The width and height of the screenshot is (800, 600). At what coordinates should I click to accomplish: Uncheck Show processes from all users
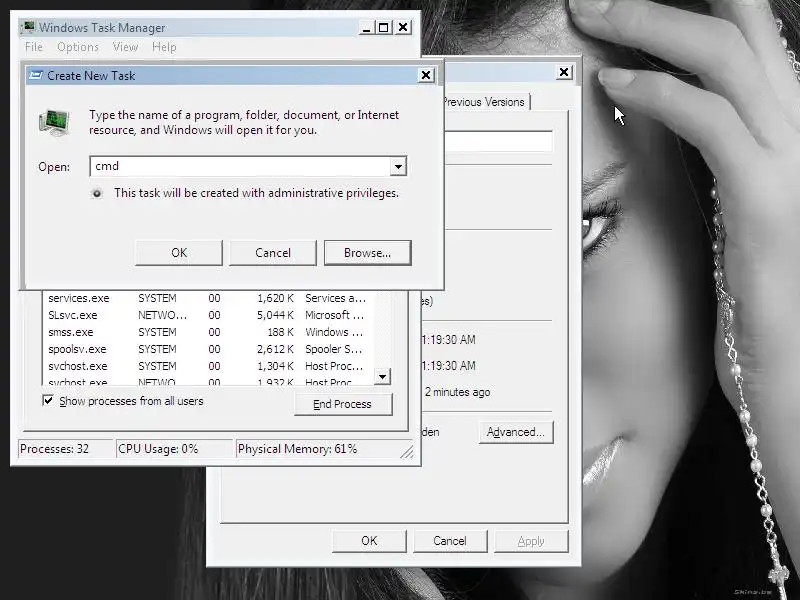click(48, 401)
